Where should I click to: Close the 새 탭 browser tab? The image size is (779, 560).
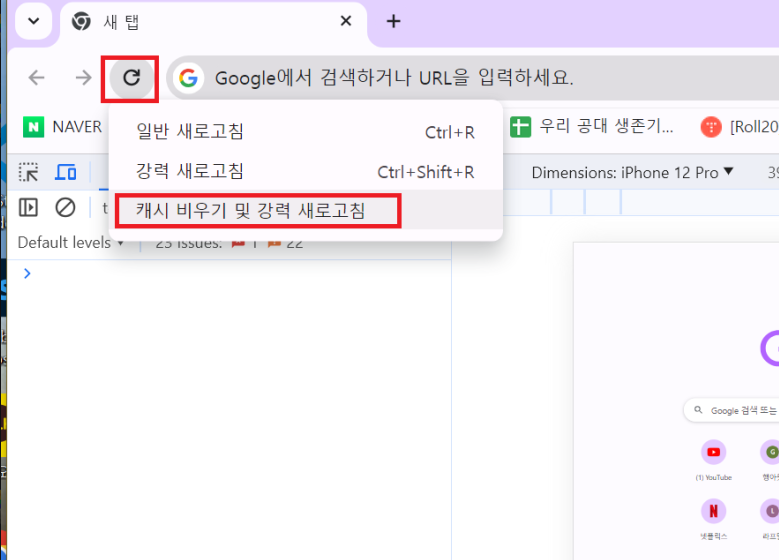click(x=346, y=21)
